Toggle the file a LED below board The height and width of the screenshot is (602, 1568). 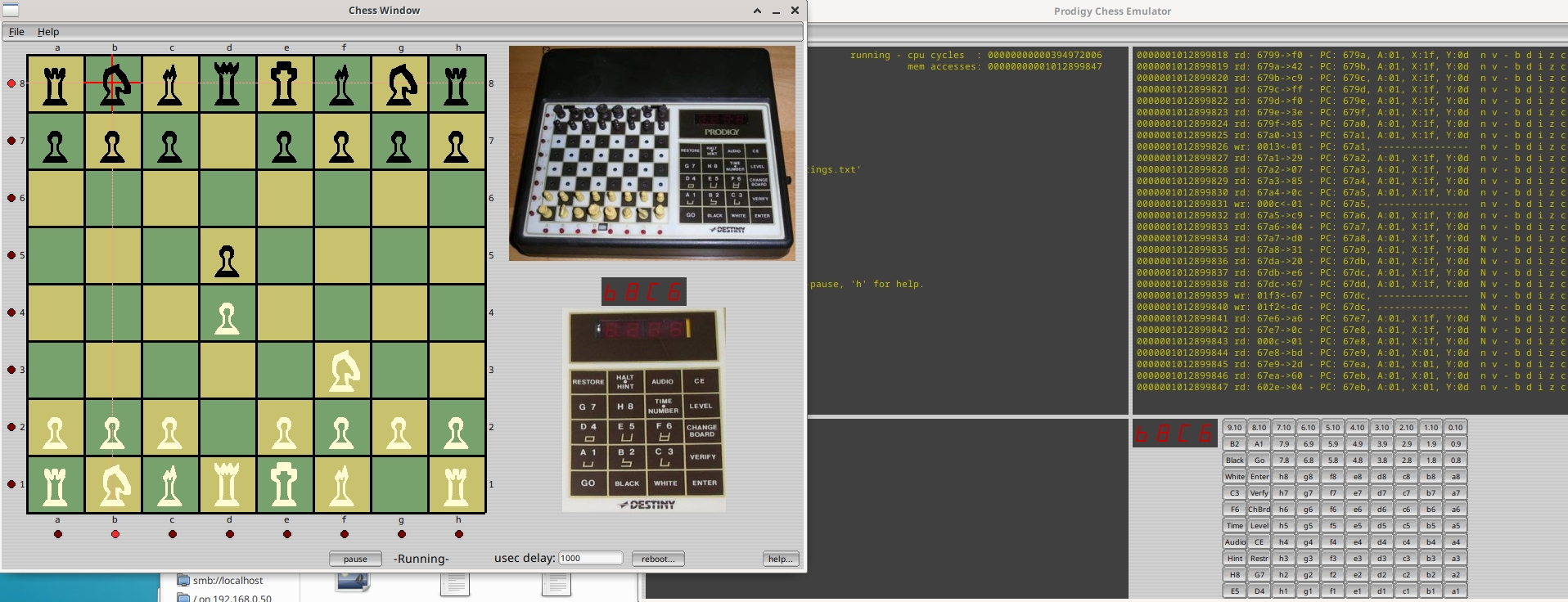pos(58,534)
